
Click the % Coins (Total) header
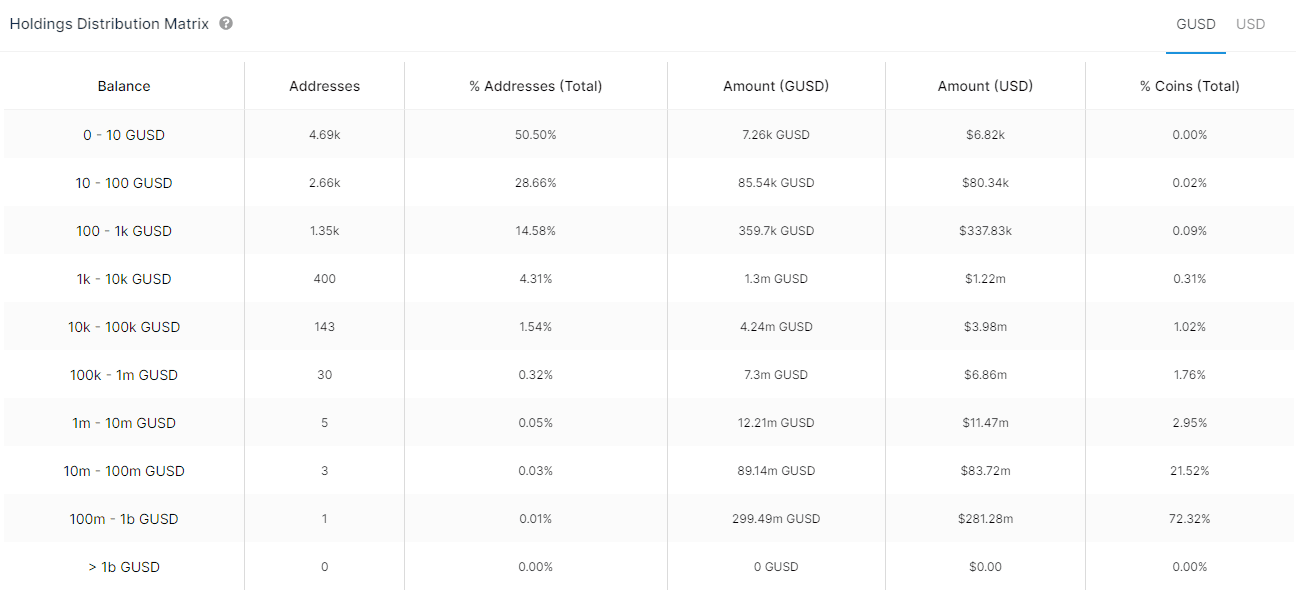1189,86
